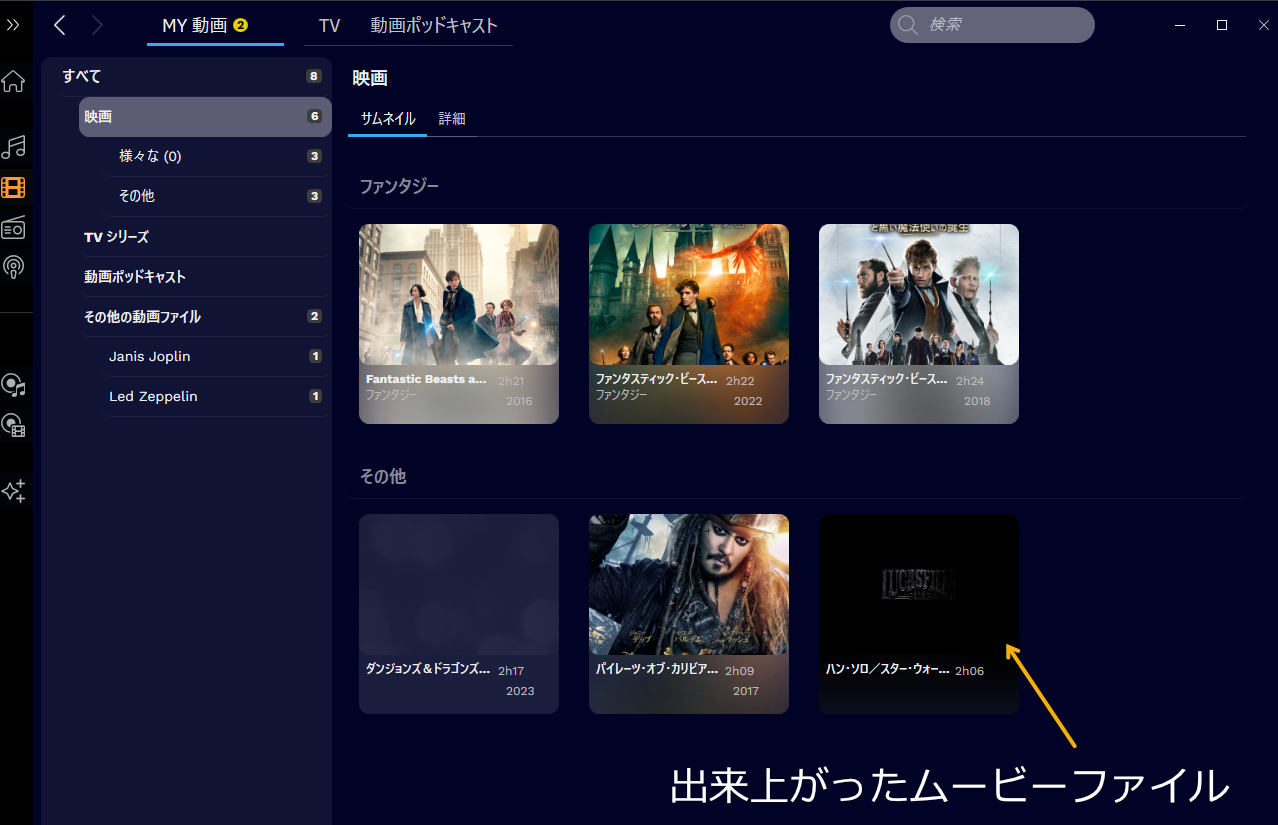The width and height of the screenshot is (1278, 825).
Task: Minimize the application window
Action: tap(1182, 25)
